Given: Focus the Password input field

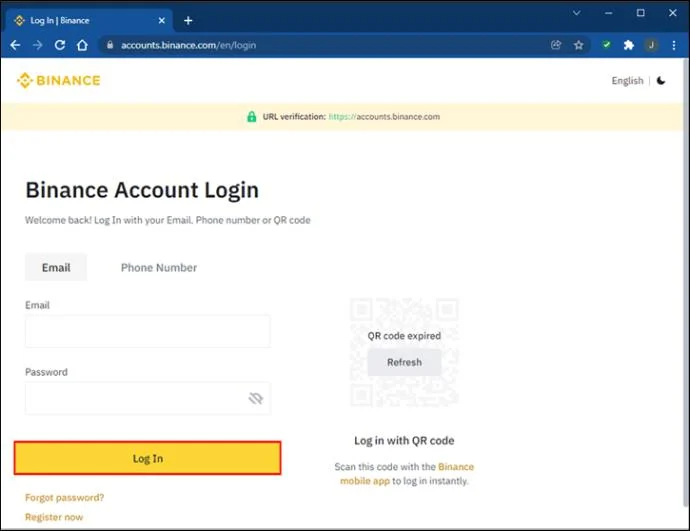Looking at the screenshot, I should tap(148, 398).
